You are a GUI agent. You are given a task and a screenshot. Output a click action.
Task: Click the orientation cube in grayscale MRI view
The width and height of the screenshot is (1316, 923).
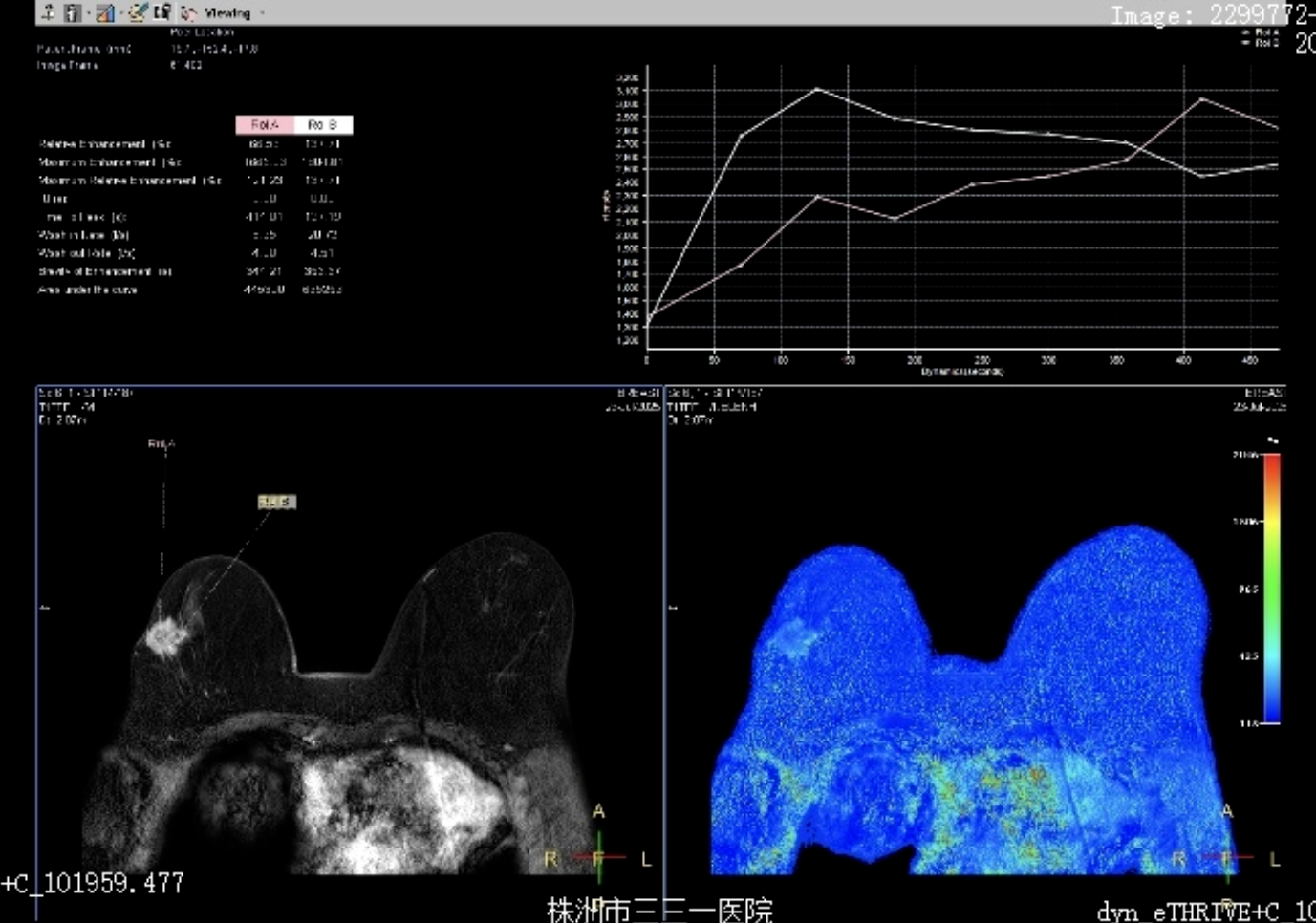(599, 857)
